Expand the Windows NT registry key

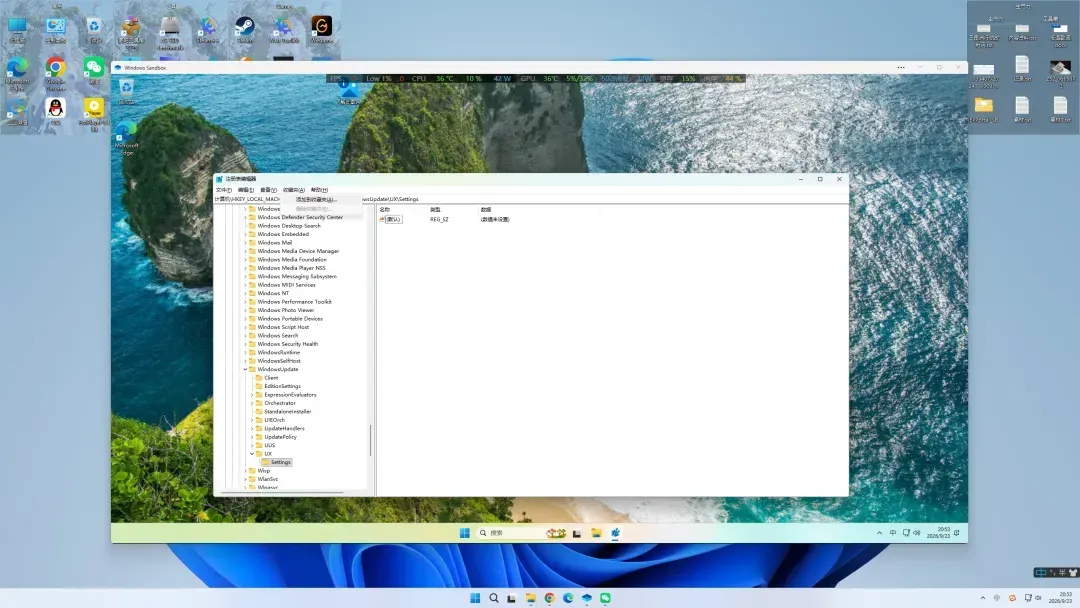click(245, 293)
